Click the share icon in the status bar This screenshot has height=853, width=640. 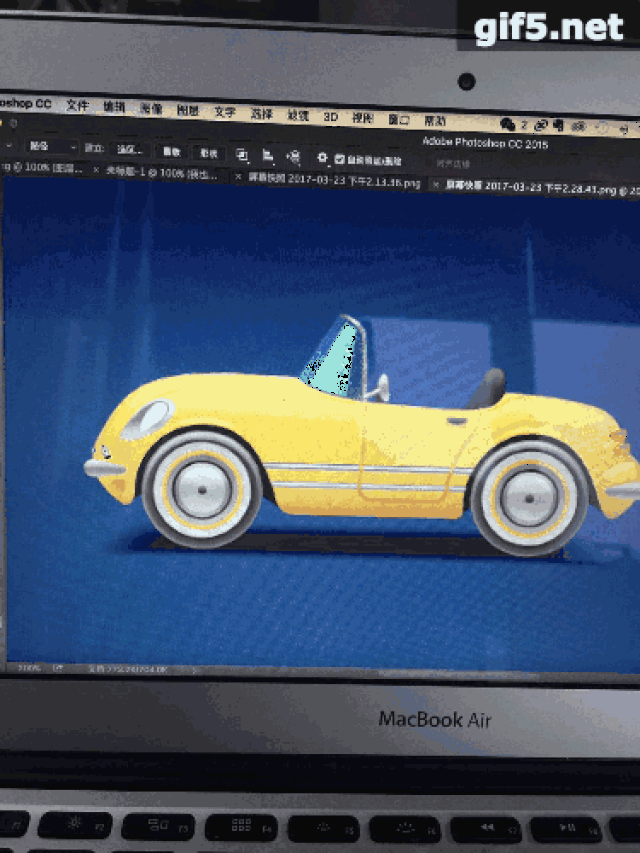[58, 668]
